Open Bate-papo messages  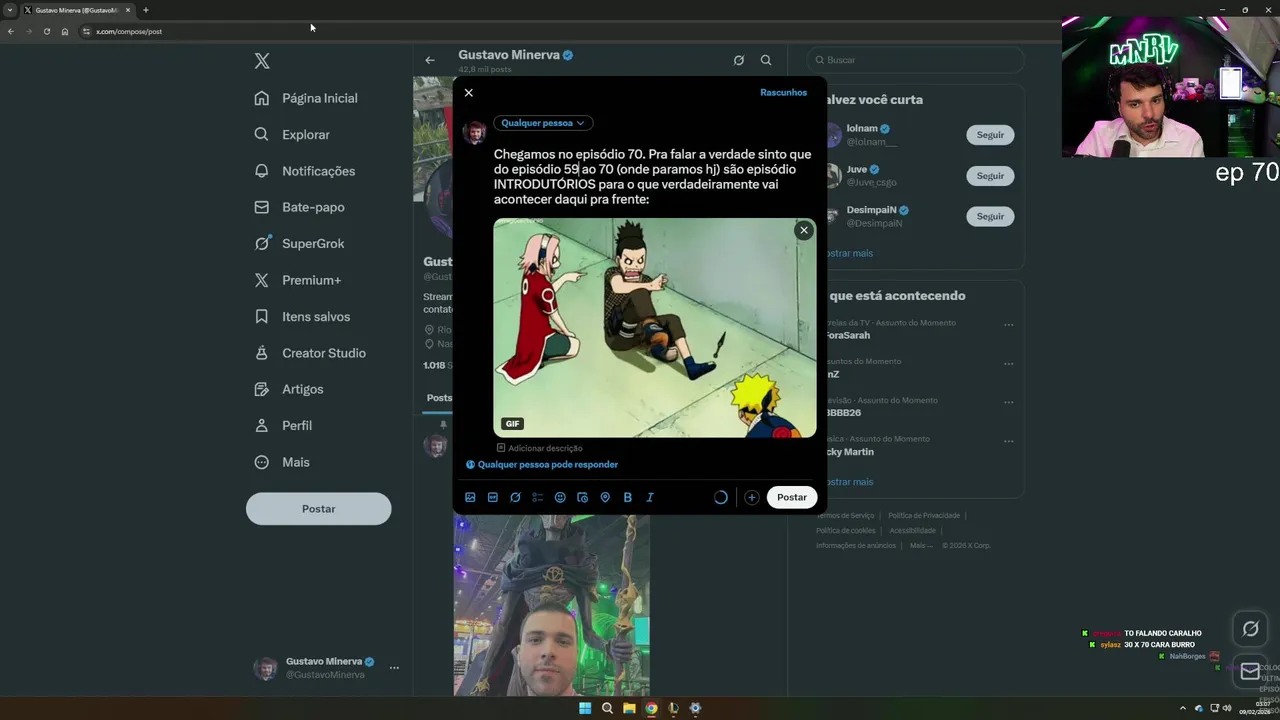tap(299, 207)
